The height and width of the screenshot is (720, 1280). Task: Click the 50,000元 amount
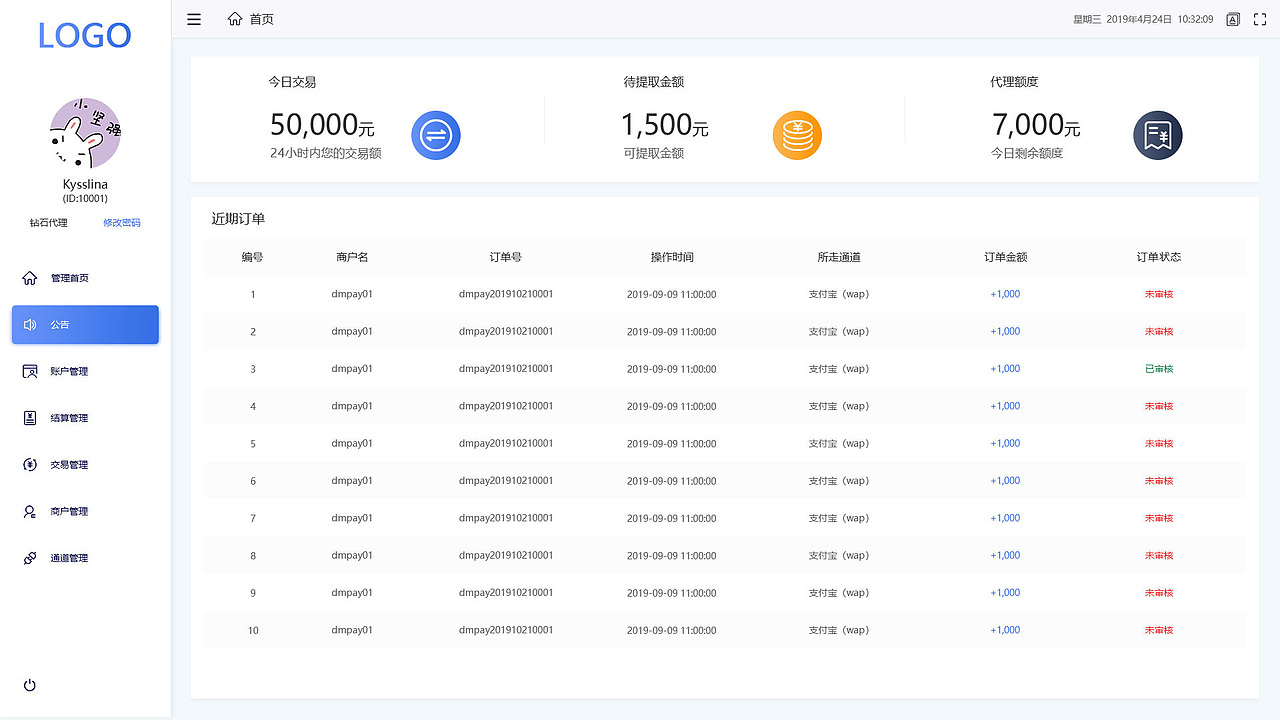click(x=322, y=125)
